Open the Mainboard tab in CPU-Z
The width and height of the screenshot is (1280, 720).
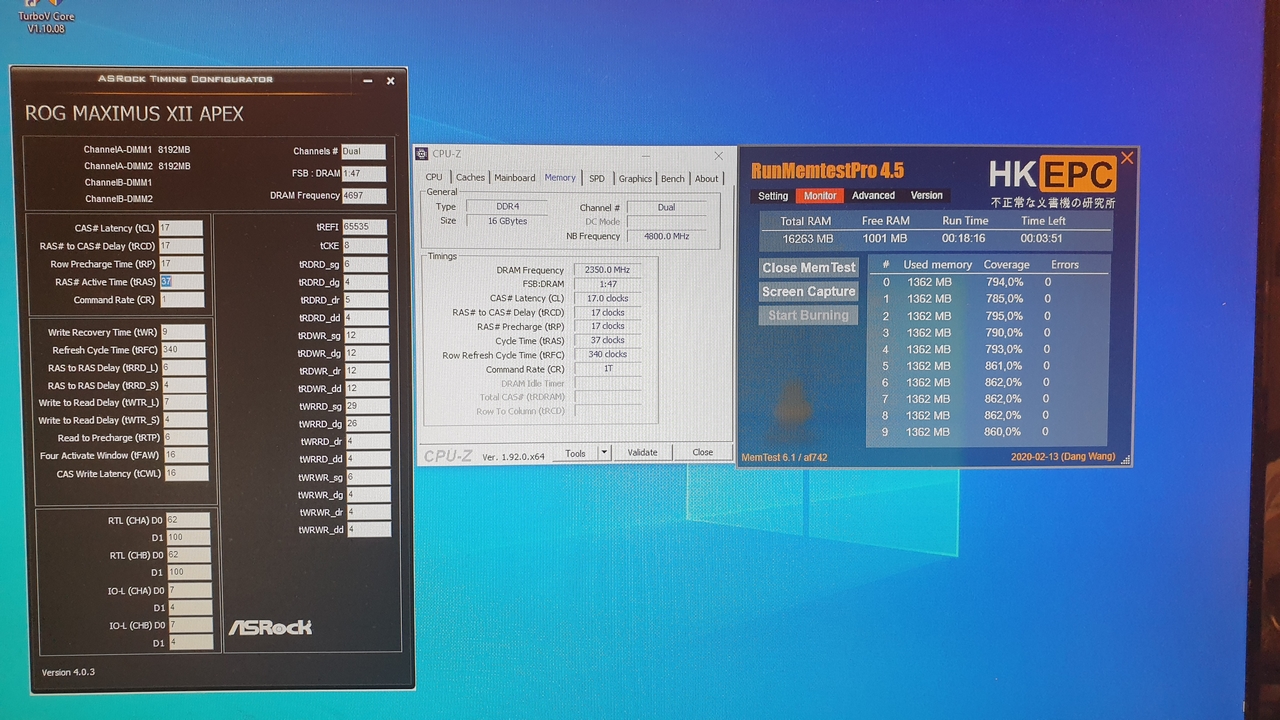coord(515,178)
